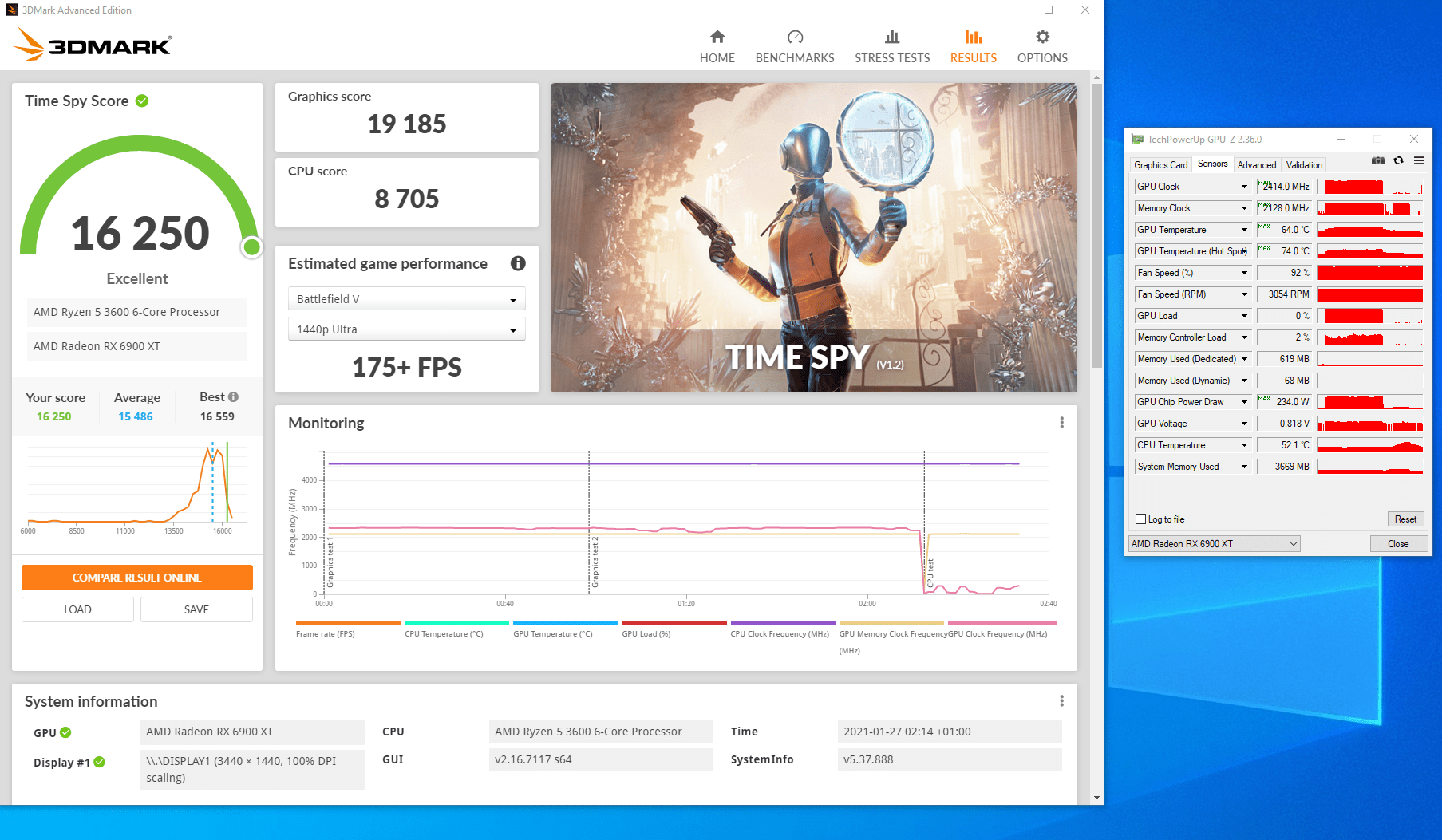Click the GPU Clock value 2414.0 MHz

coord(1285,187)
